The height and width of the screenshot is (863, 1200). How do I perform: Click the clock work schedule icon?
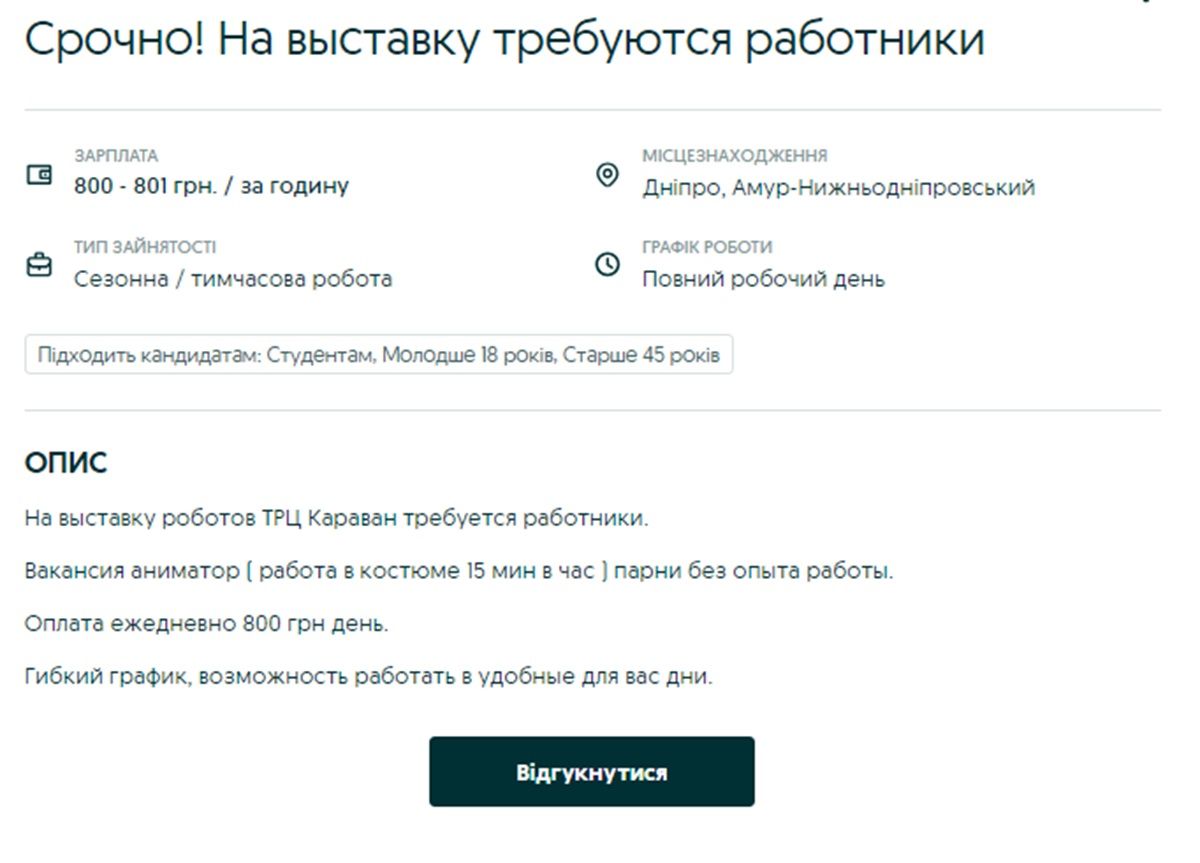(607, 265)
